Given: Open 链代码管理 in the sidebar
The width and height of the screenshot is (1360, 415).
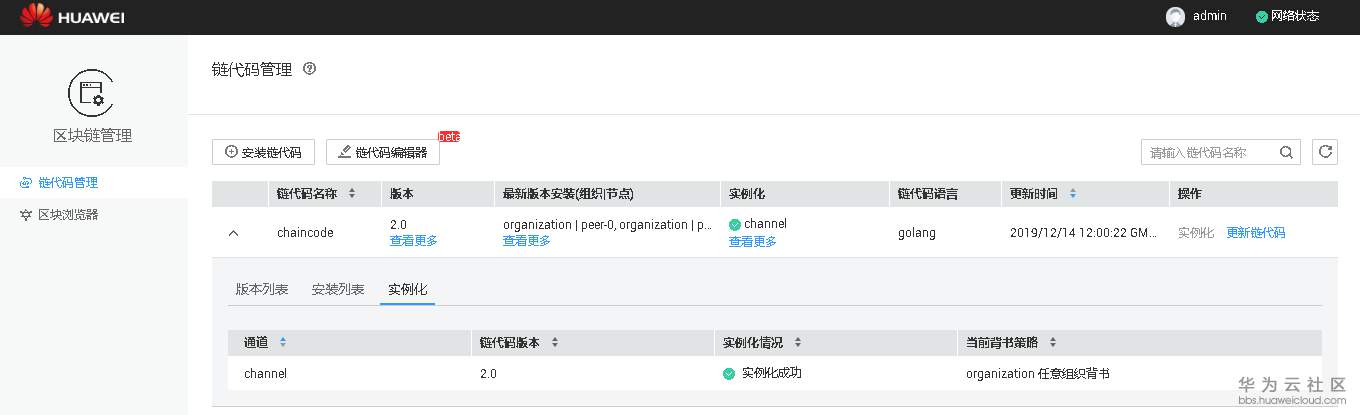Looking at the screenshot, I should pos(67,183).
